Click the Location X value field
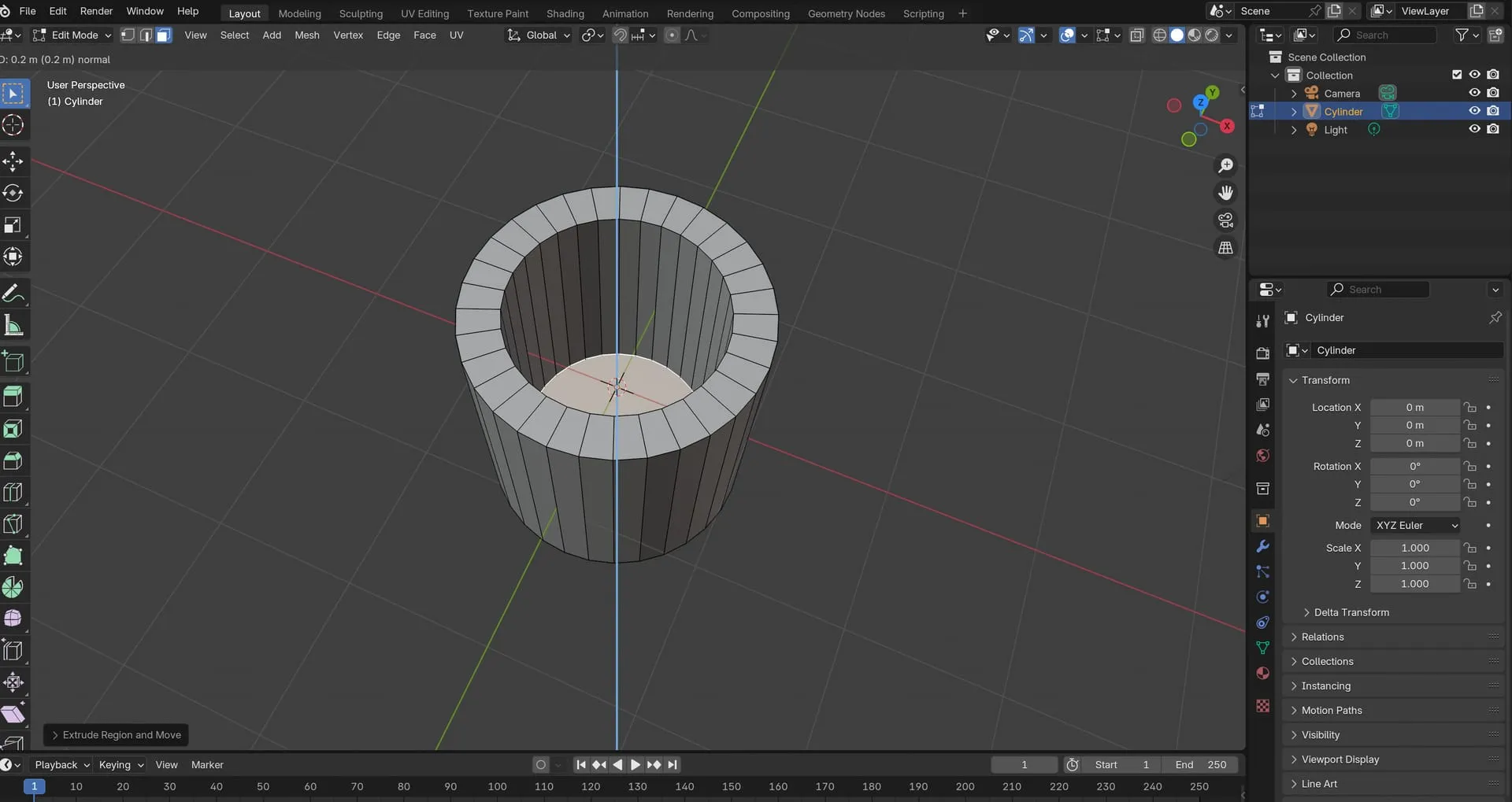 coord(1414,408)
